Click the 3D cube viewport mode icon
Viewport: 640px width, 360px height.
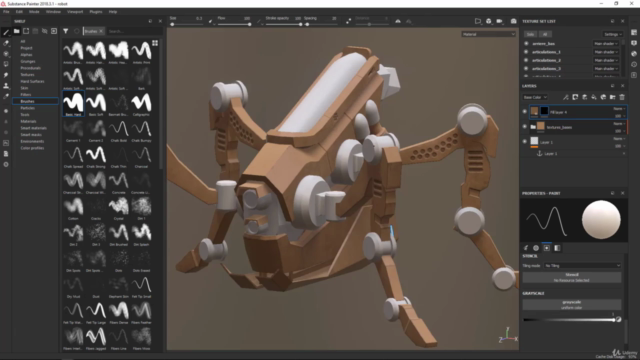click(489, 21)
